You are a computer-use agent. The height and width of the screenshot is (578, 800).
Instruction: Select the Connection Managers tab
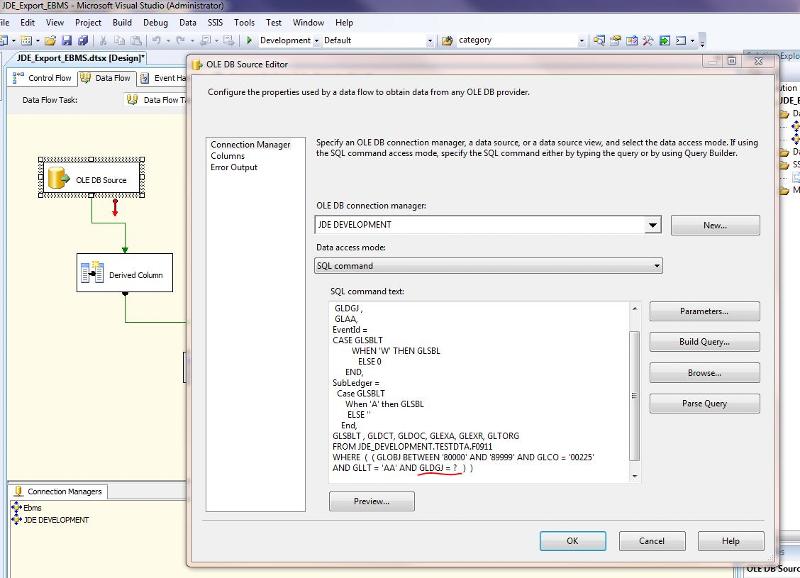pos(59,491)
